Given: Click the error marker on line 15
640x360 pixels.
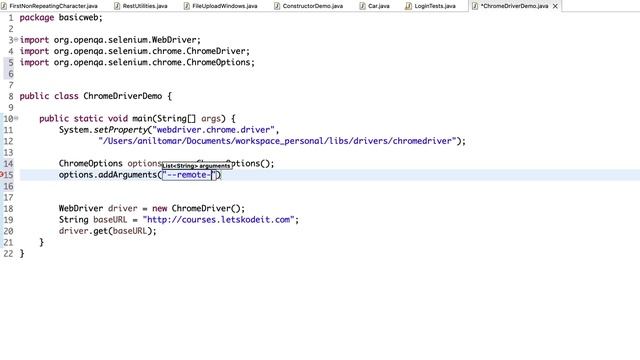Looking at the screenshot, I should [x=1, y=175].
